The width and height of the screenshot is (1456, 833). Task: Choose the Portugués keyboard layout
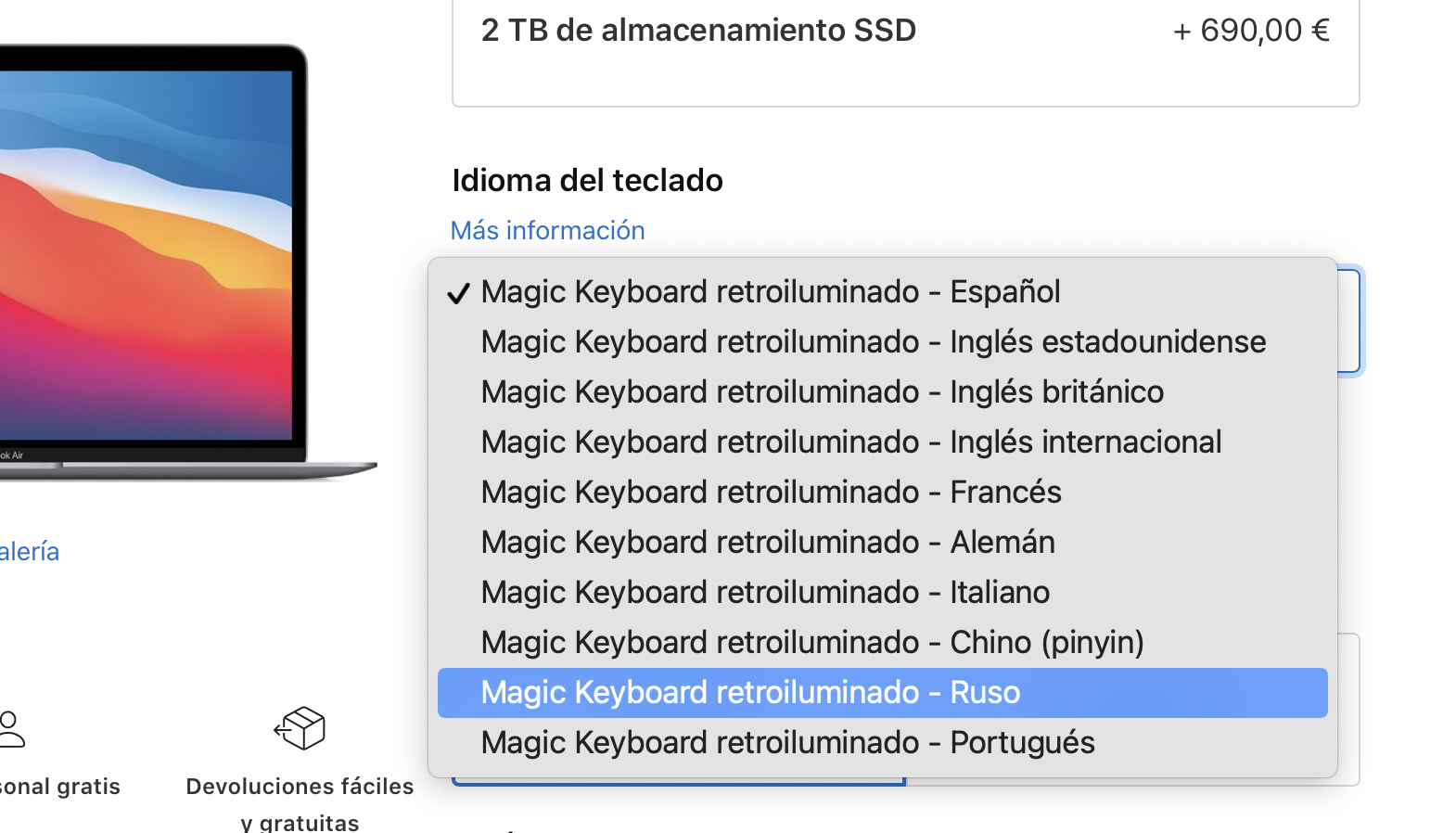point(787,743)
